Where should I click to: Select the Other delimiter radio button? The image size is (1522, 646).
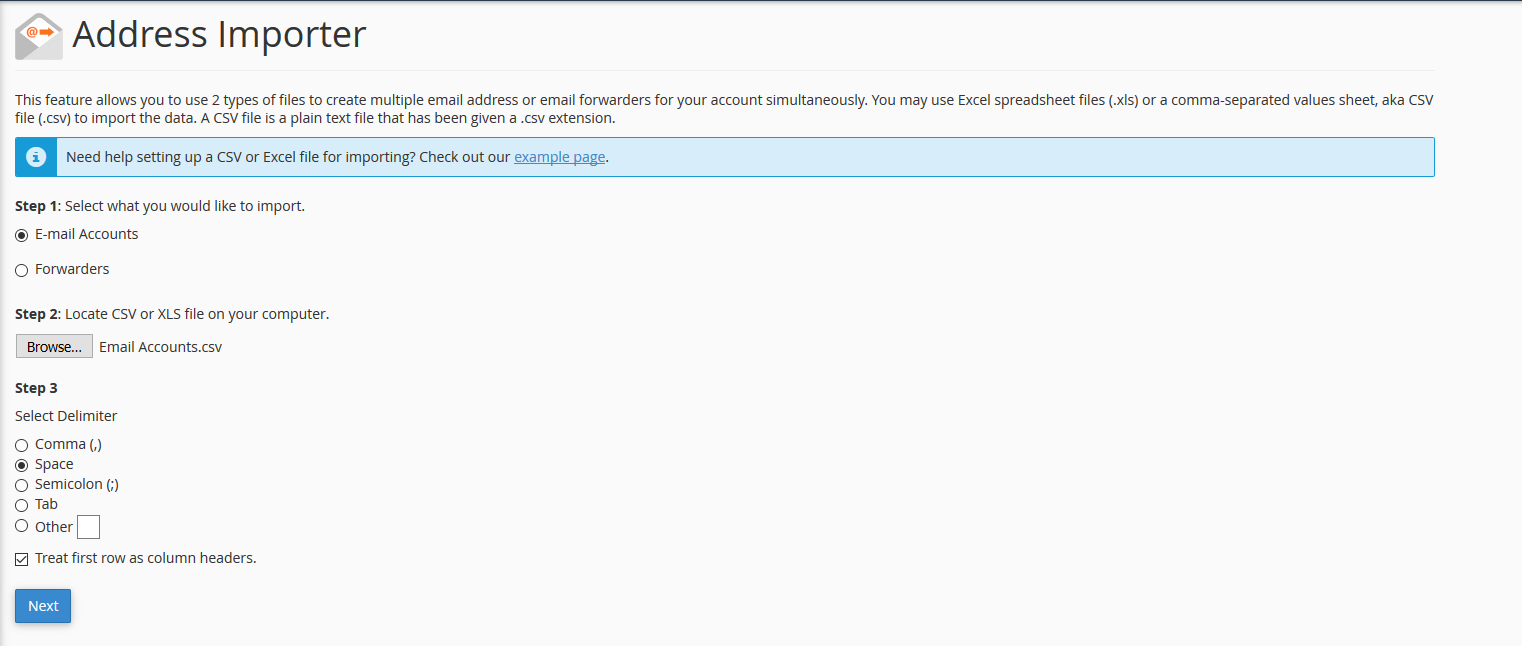click(22, 526)
